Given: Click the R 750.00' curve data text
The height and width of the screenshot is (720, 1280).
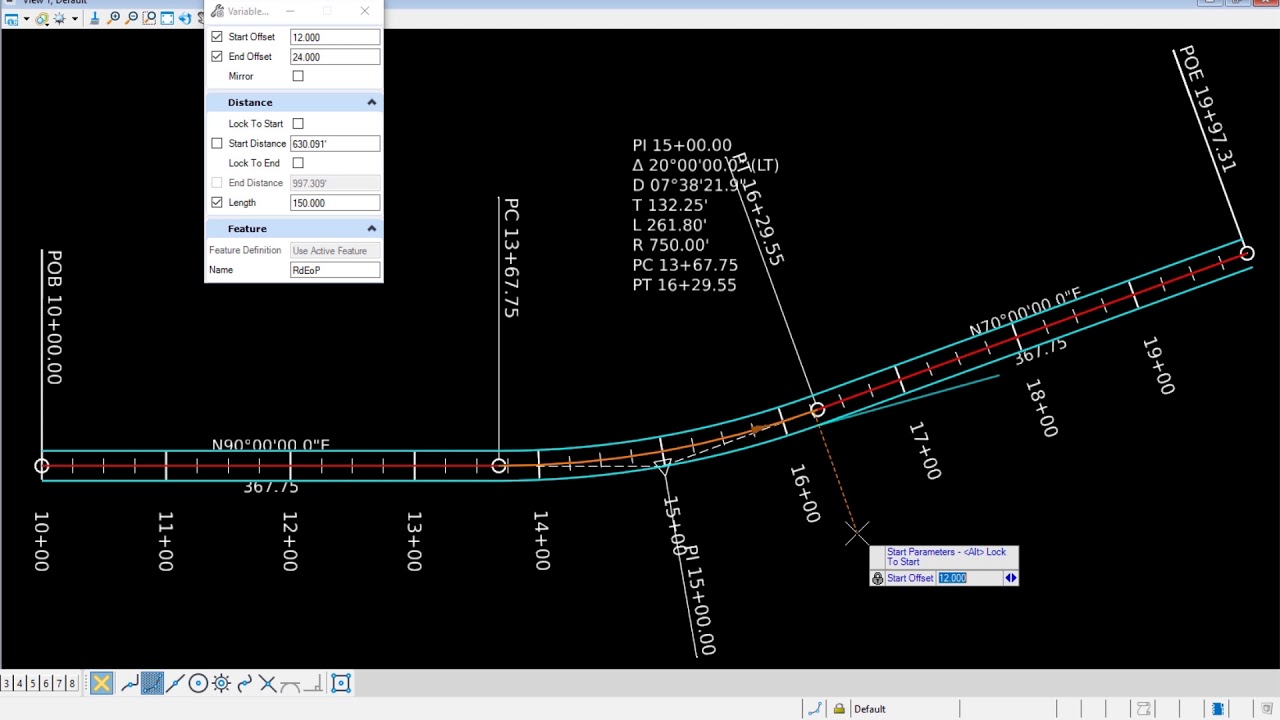Looking at the screenshot, I should coord(670,245).
